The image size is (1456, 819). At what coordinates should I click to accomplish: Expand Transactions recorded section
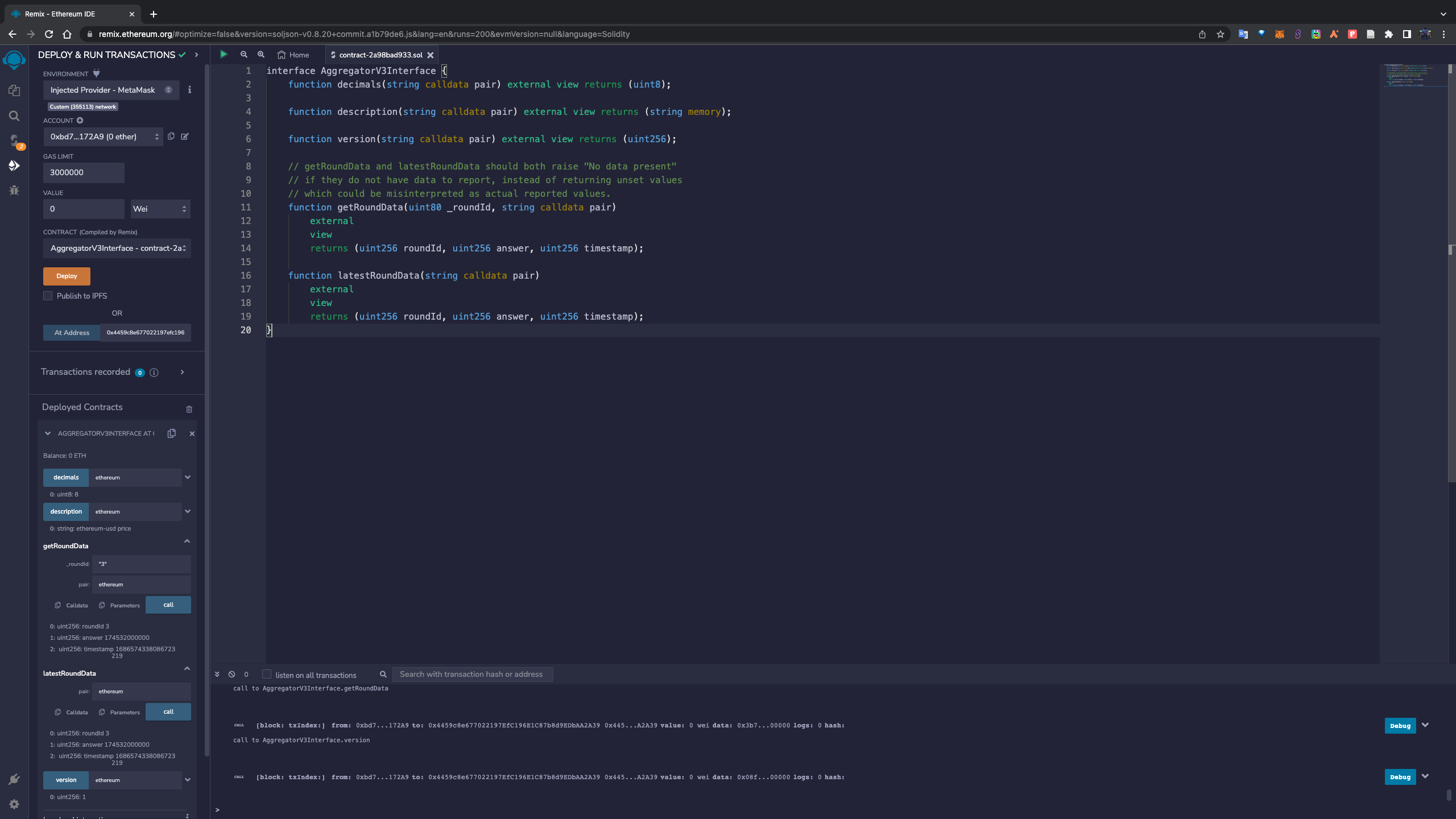point(182,372)
